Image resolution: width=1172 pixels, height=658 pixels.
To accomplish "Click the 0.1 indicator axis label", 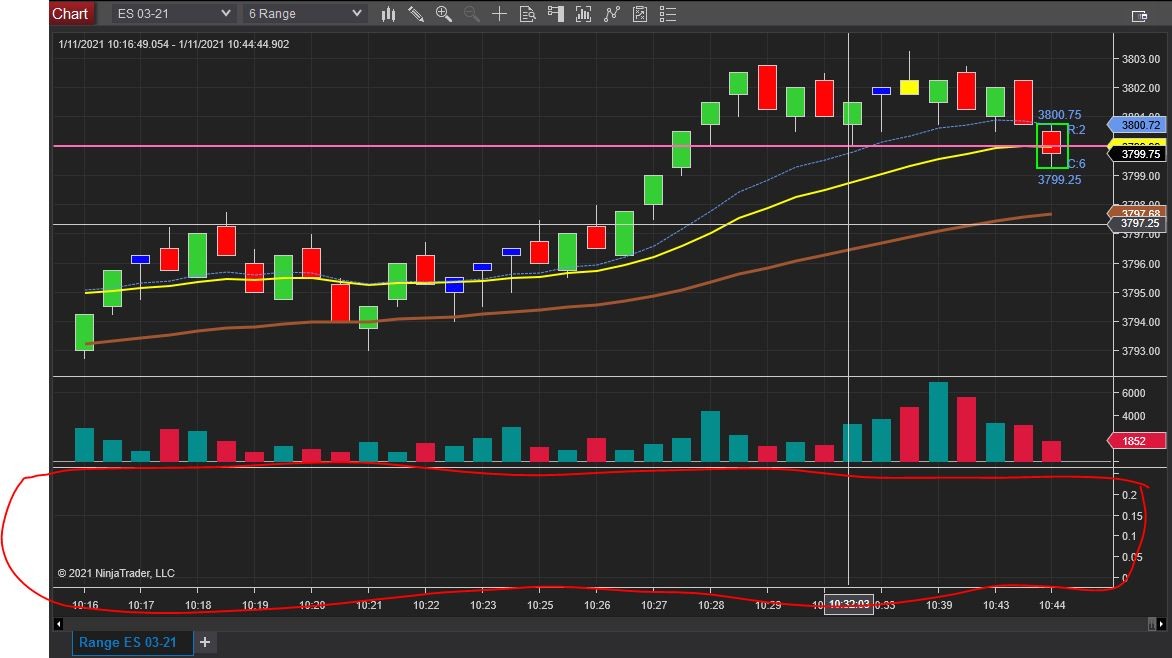I will pos(1129,536).
